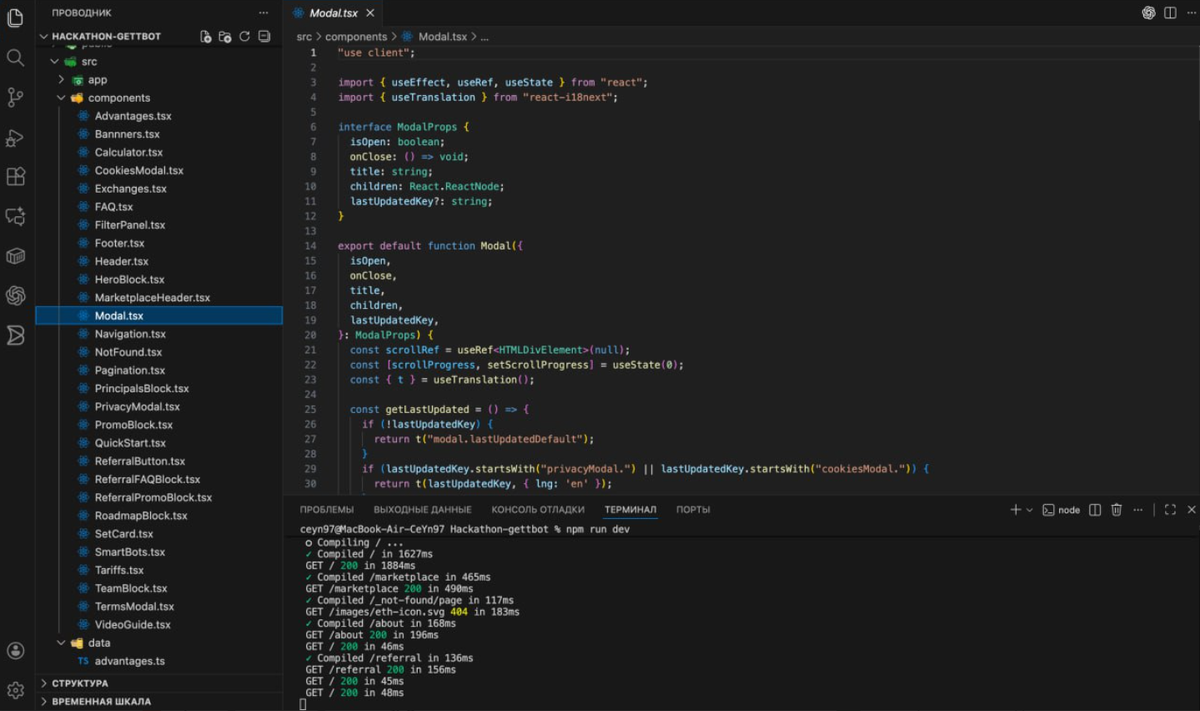Open the Accounts menu icon
Viewport: 1200px width, 711px height.
tap(15, 651)
